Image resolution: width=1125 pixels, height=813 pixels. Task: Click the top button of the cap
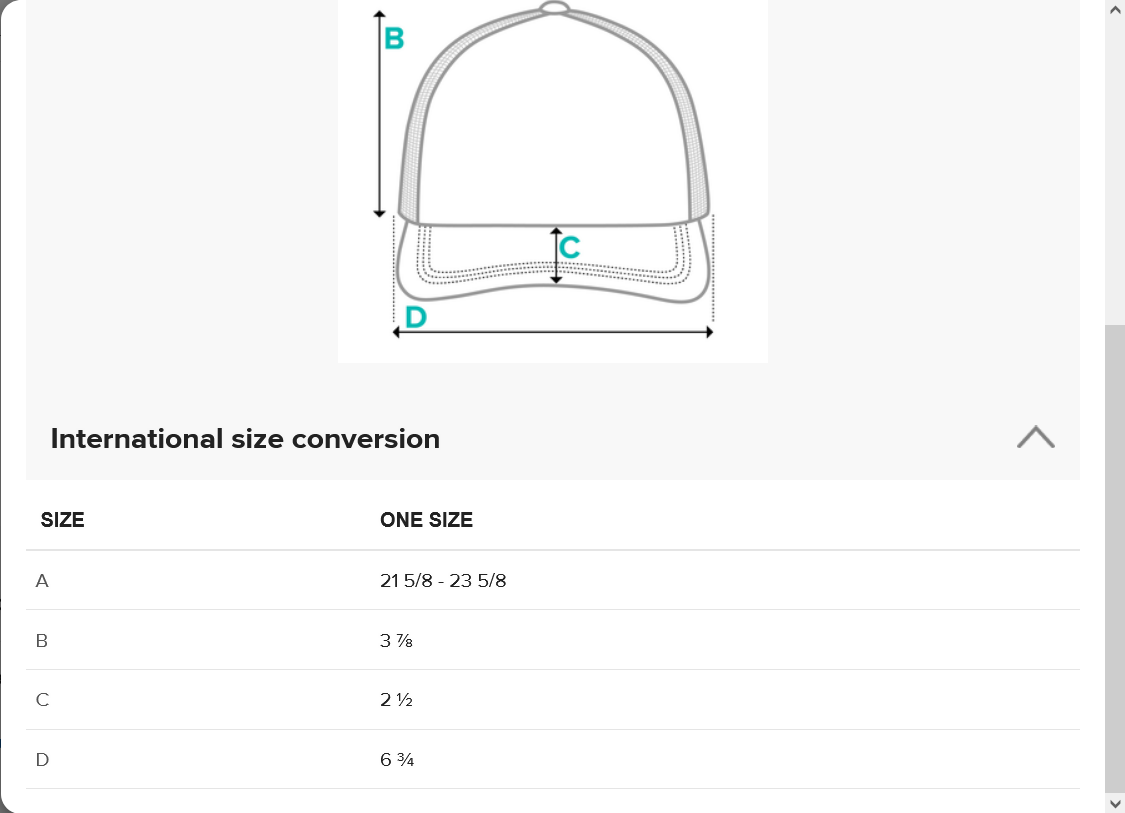(x=555, y=8)
